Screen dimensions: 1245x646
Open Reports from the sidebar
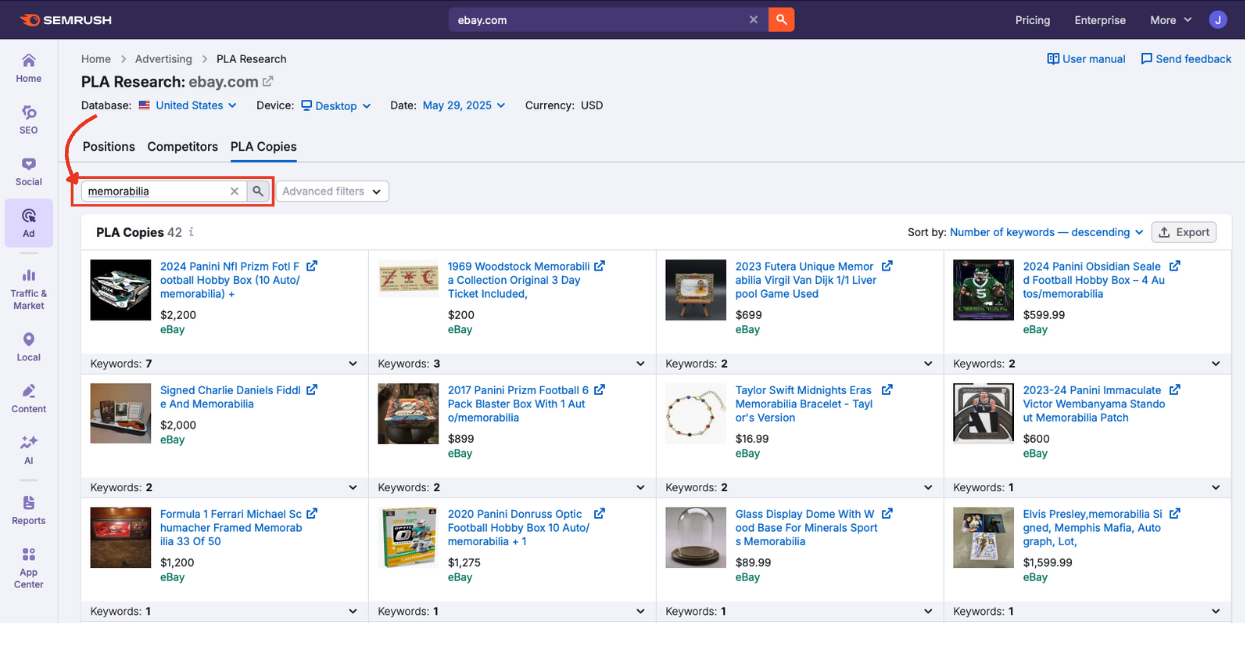(28, 510)
